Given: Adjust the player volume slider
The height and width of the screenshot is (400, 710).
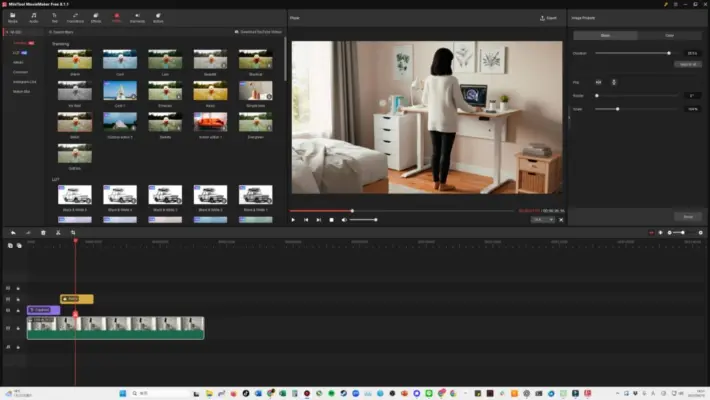Looking at the screenshot, I should [363, 220].
